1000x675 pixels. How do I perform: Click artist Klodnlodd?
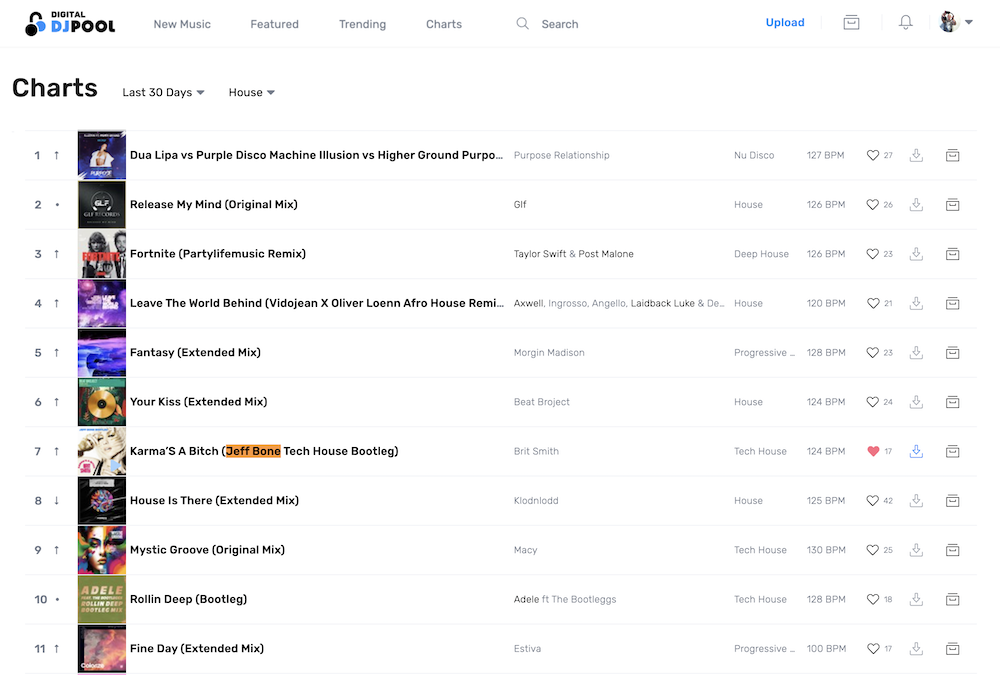536,501
